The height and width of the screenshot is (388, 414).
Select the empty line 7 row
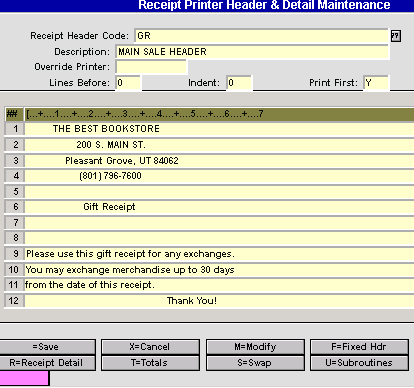(x=219, y=223)
